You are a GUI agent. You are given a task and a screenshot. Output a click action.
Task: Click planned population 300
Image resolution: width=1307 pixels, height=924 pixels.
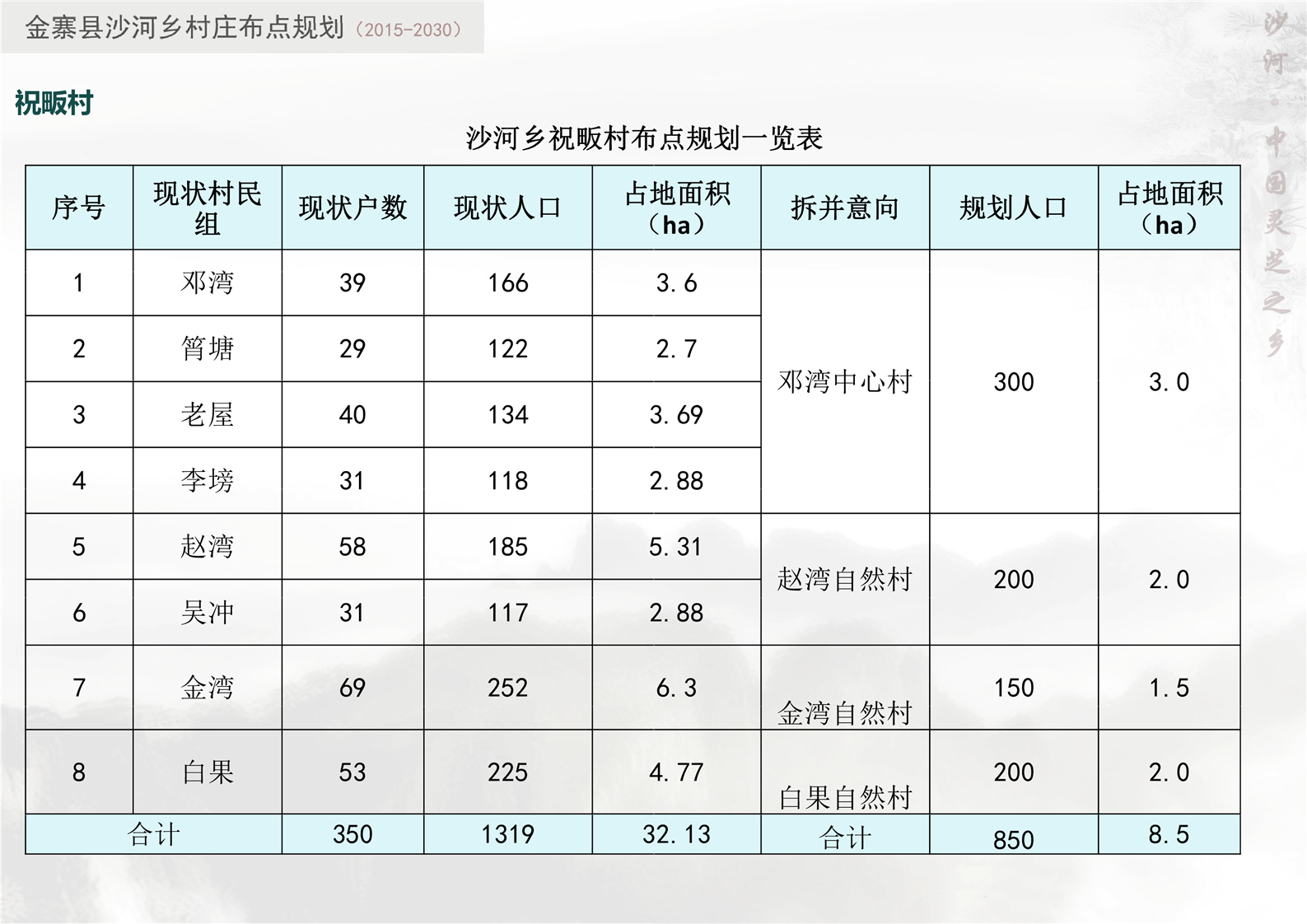point(1013,382)
